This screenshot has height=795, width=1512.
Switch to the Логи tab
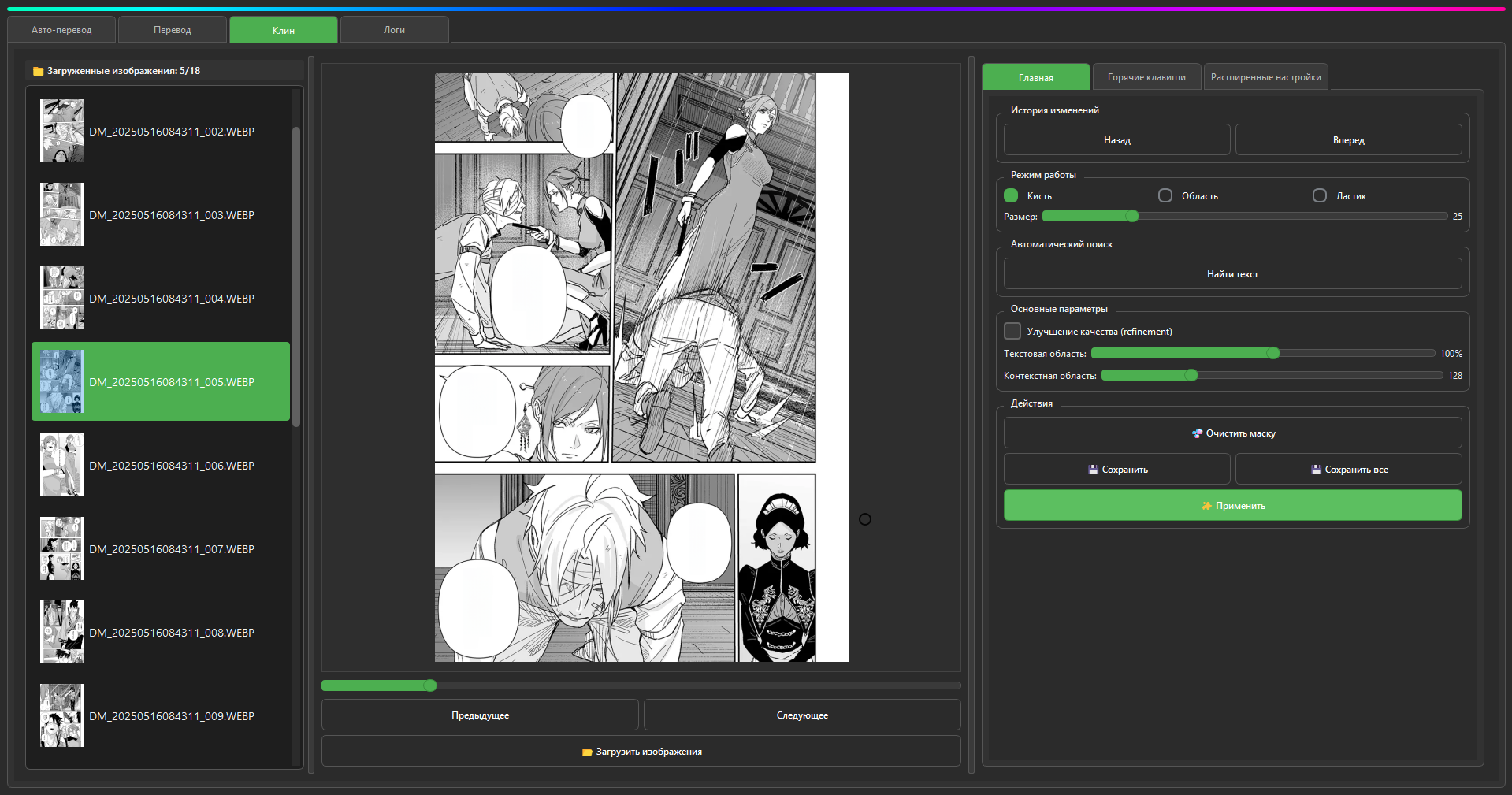click(x=394, y=30)
